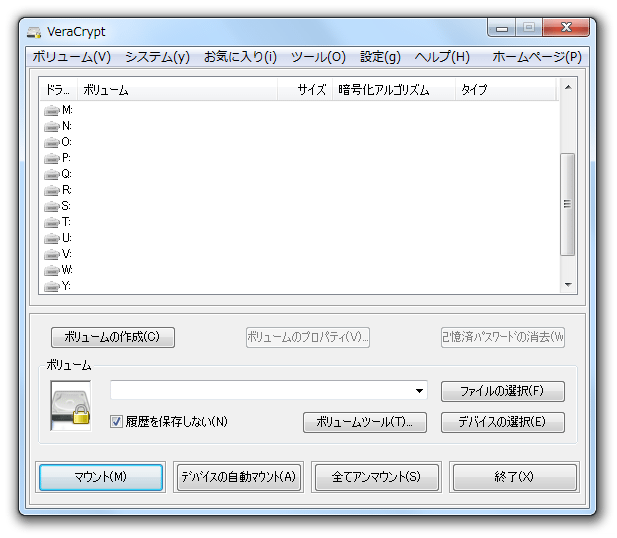Viewport: 617px width, 538px height.
Task: Open the ボリューム(V) menu
Action: 72,57
